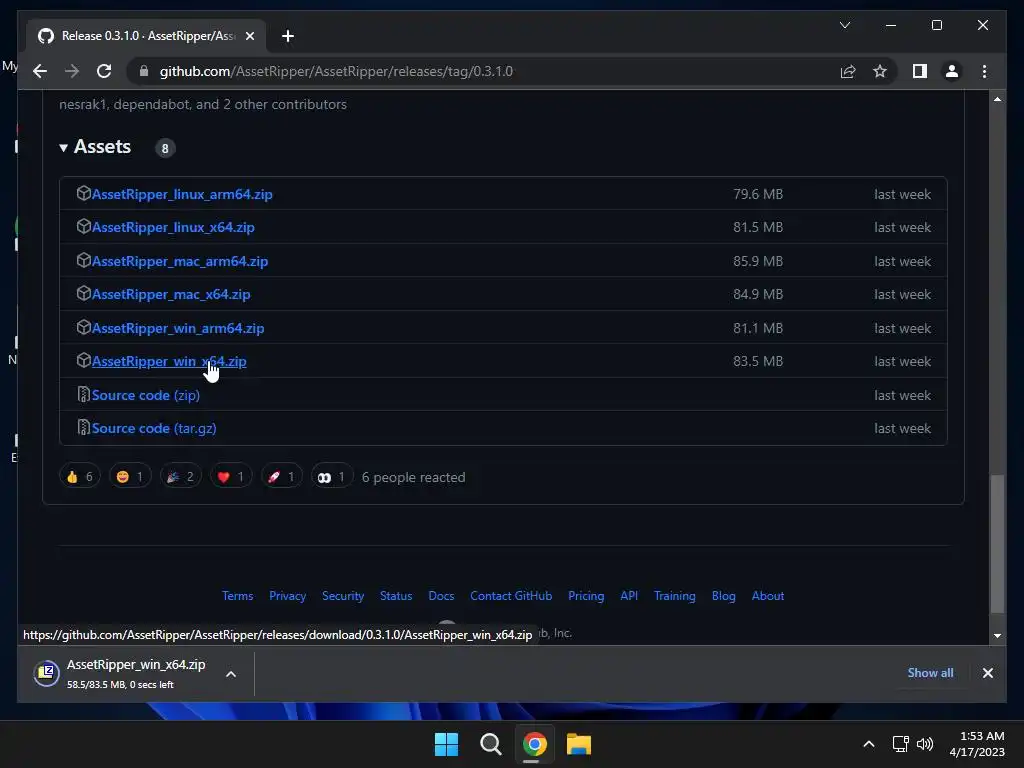Close the Release 0.3.1.0 tab
Viewport: 1024px width, 768px height.
[249, 36]
